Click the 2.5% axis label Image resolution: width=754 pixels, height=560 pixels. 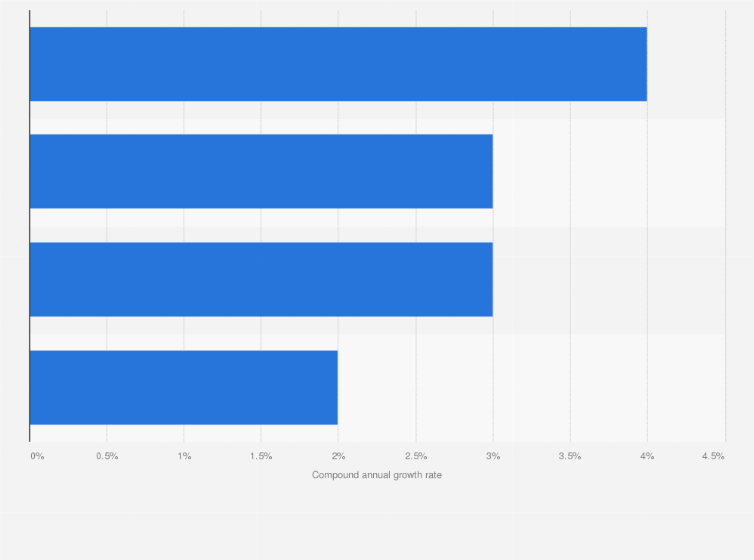415,456
